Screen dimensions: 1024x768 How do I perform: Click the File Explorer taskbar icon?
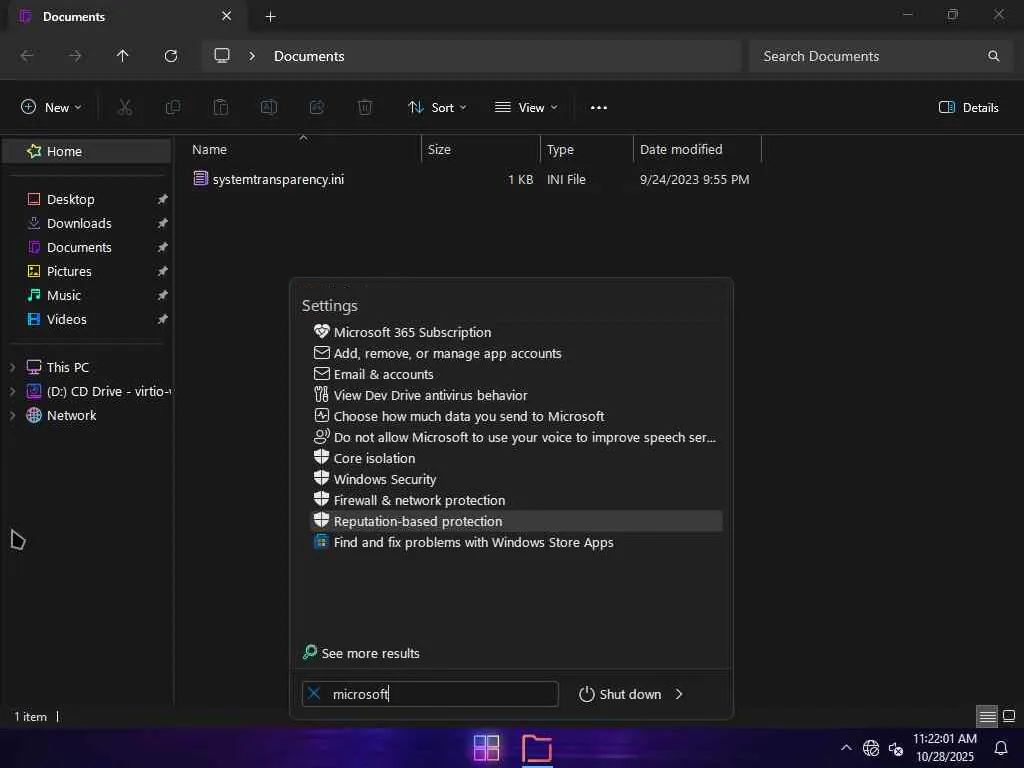pos(537,748)
